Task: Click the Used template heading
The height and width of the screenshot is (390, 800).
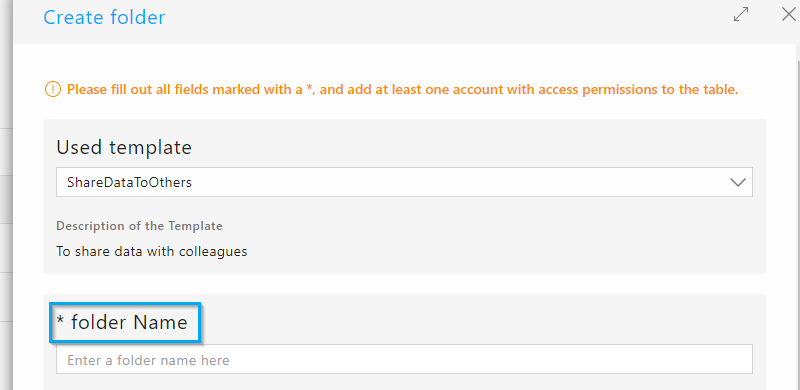Action: pyautogui.click(x=124, y=148)
